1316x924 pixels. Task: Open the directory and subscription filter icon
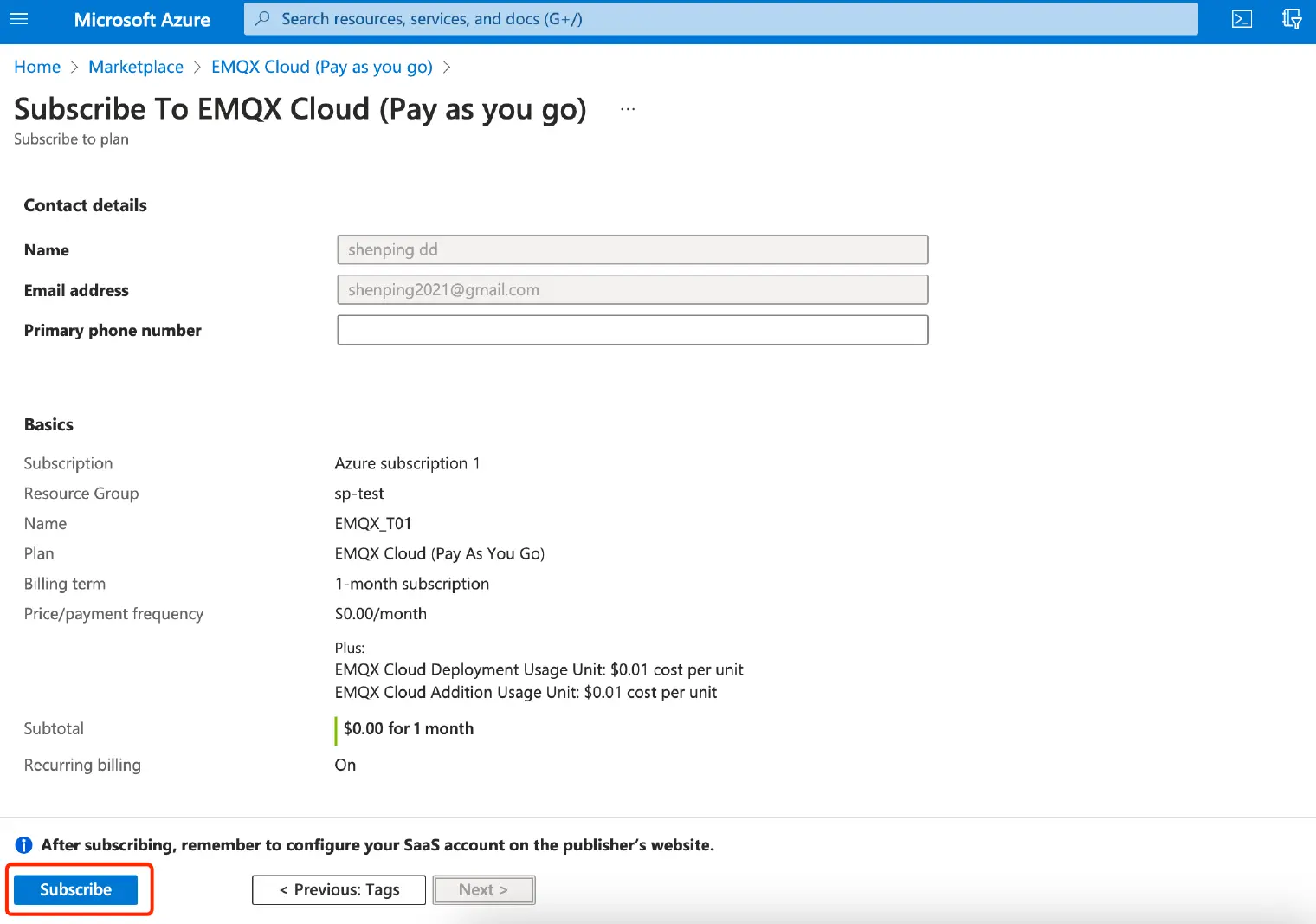point(1292,19)
